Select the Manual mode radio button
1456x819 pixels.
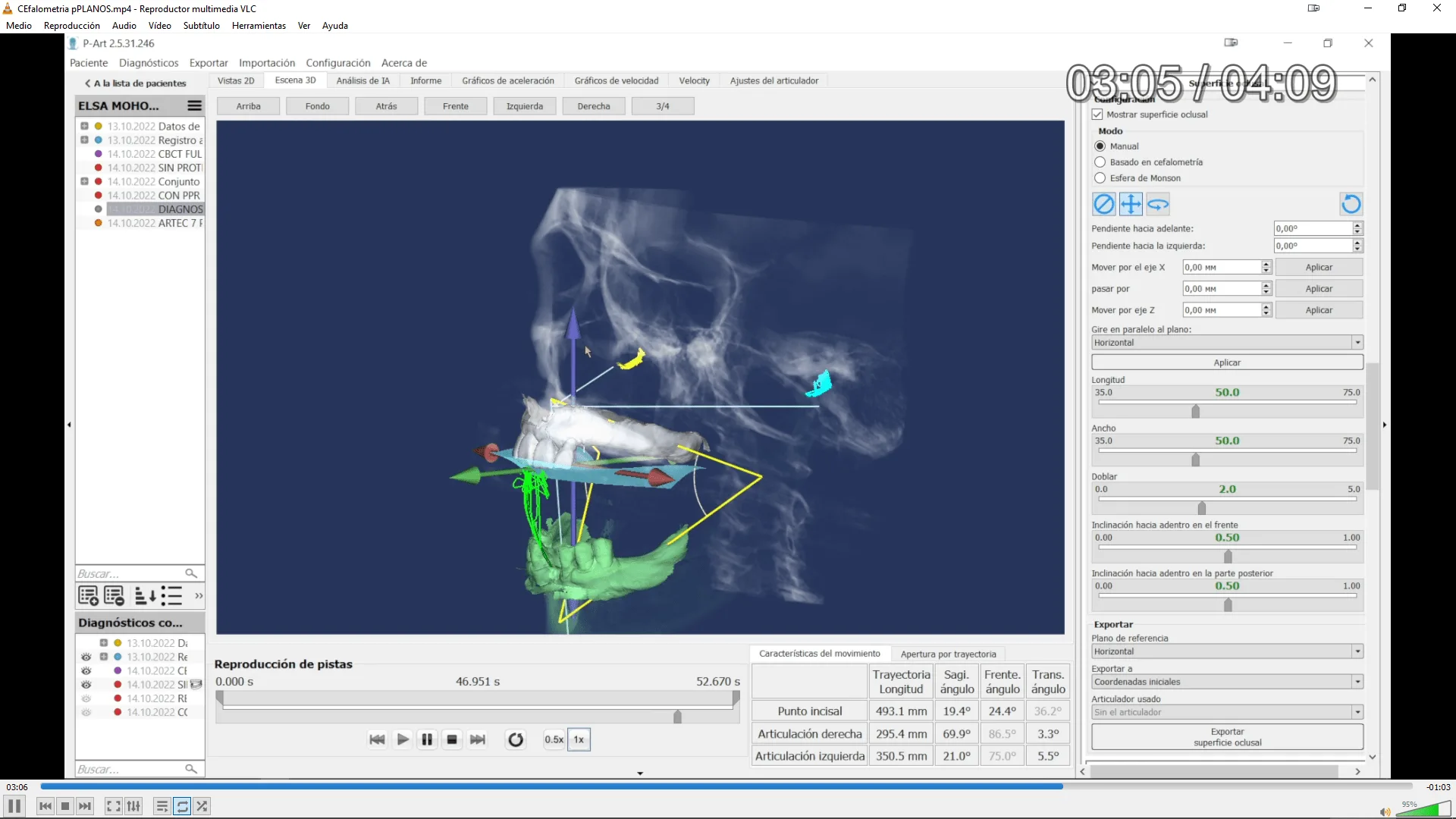[x=1100, y=146]
